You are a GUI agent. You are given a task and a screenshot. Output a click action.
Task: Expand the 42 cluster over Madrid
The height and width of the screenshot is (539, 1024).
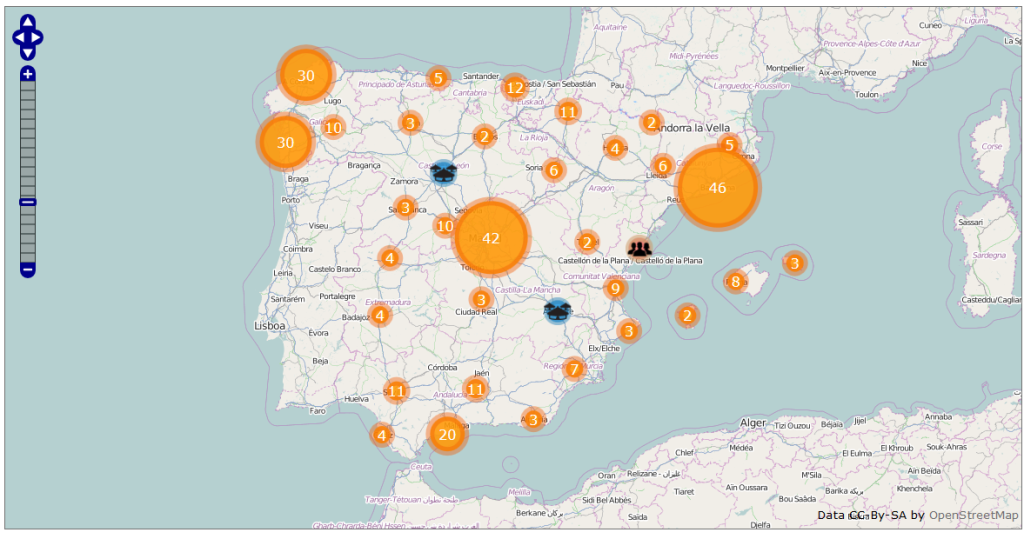pyautogui.click(x=490, y=238)
